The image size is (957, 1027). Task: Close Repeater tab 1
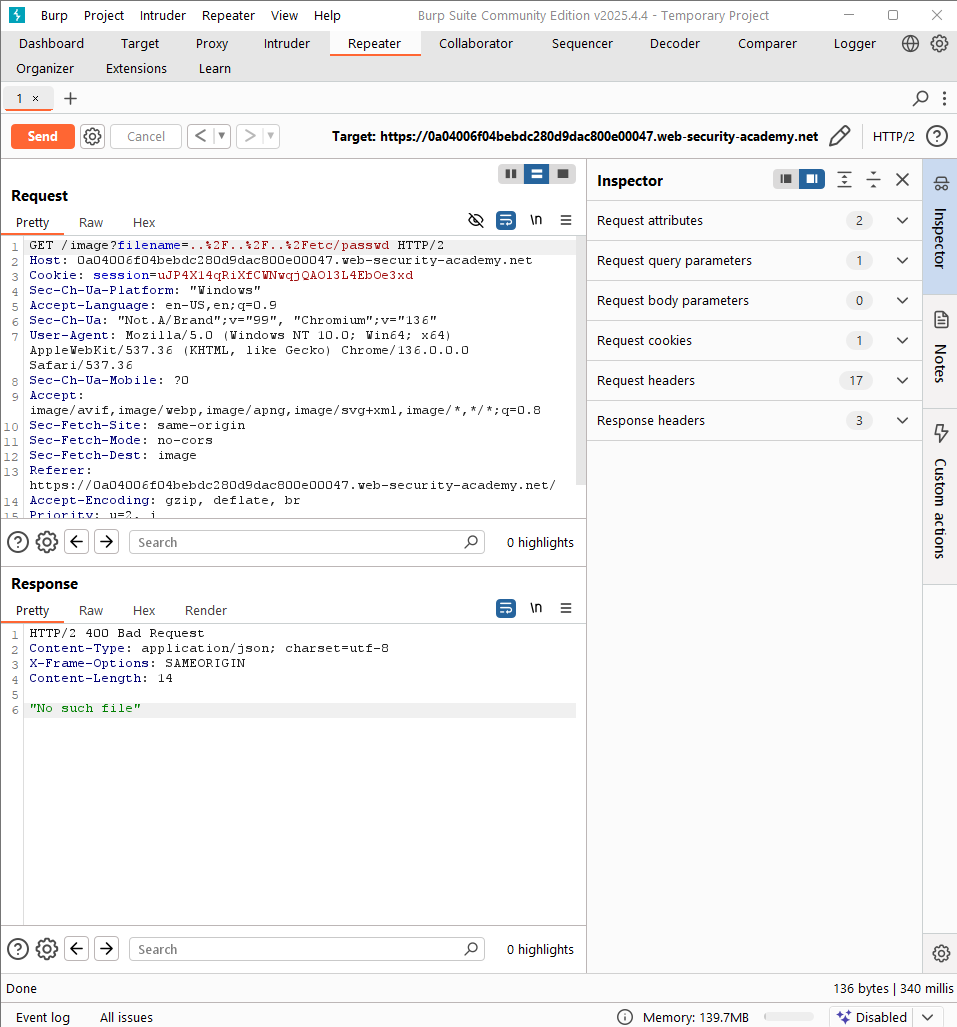(35, 98)
